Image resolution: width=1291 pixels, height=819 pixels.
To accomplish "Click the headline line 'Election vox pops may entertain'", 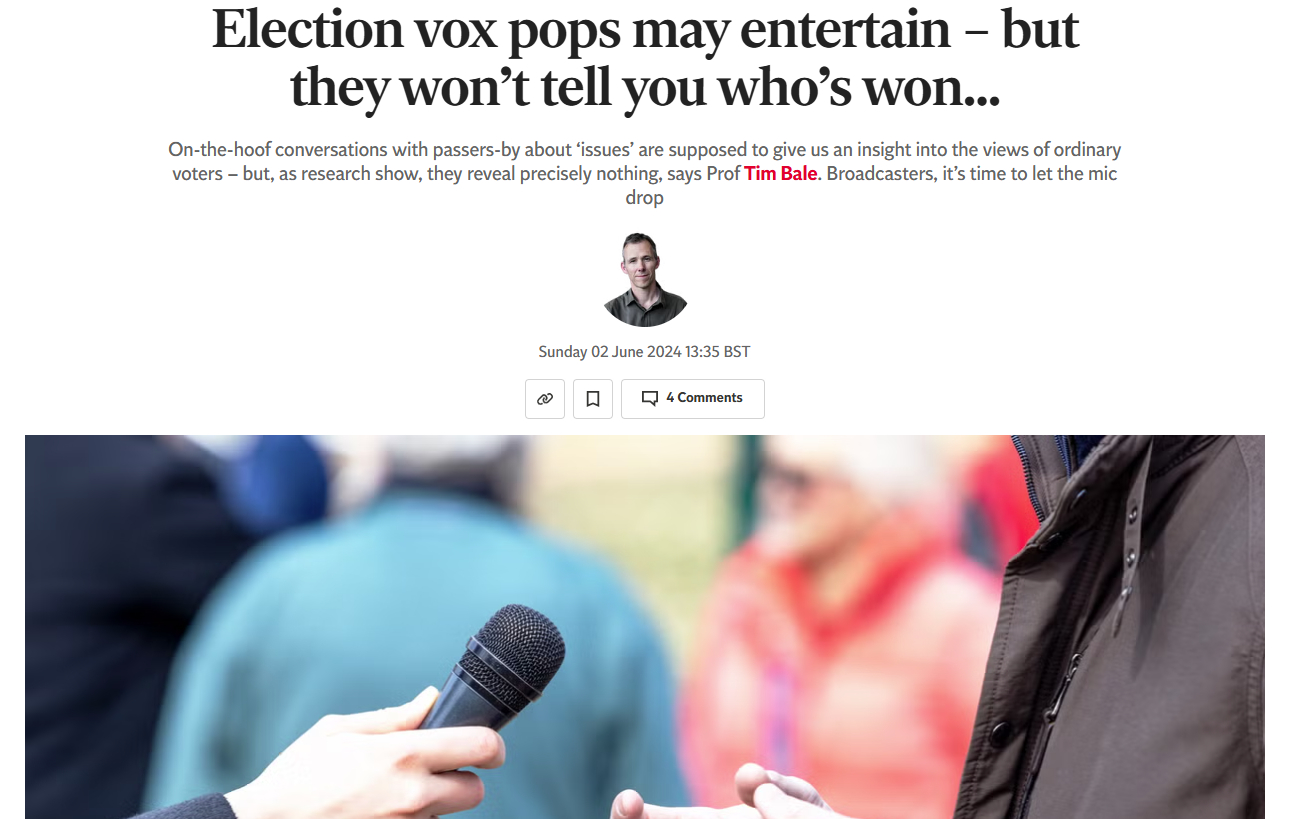I will pyautogui.click(x=645, y=29).
